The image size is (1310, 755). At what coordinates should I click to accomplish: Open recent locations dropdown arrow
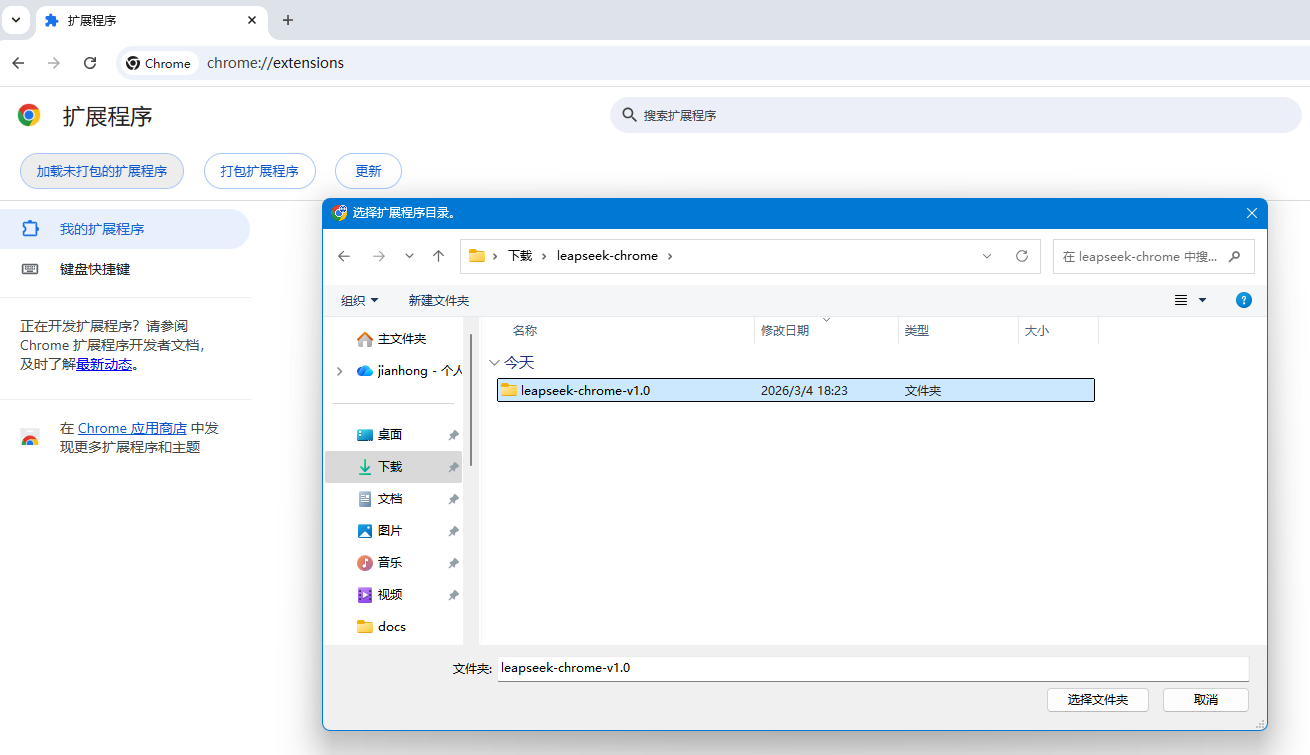(409, 256)
